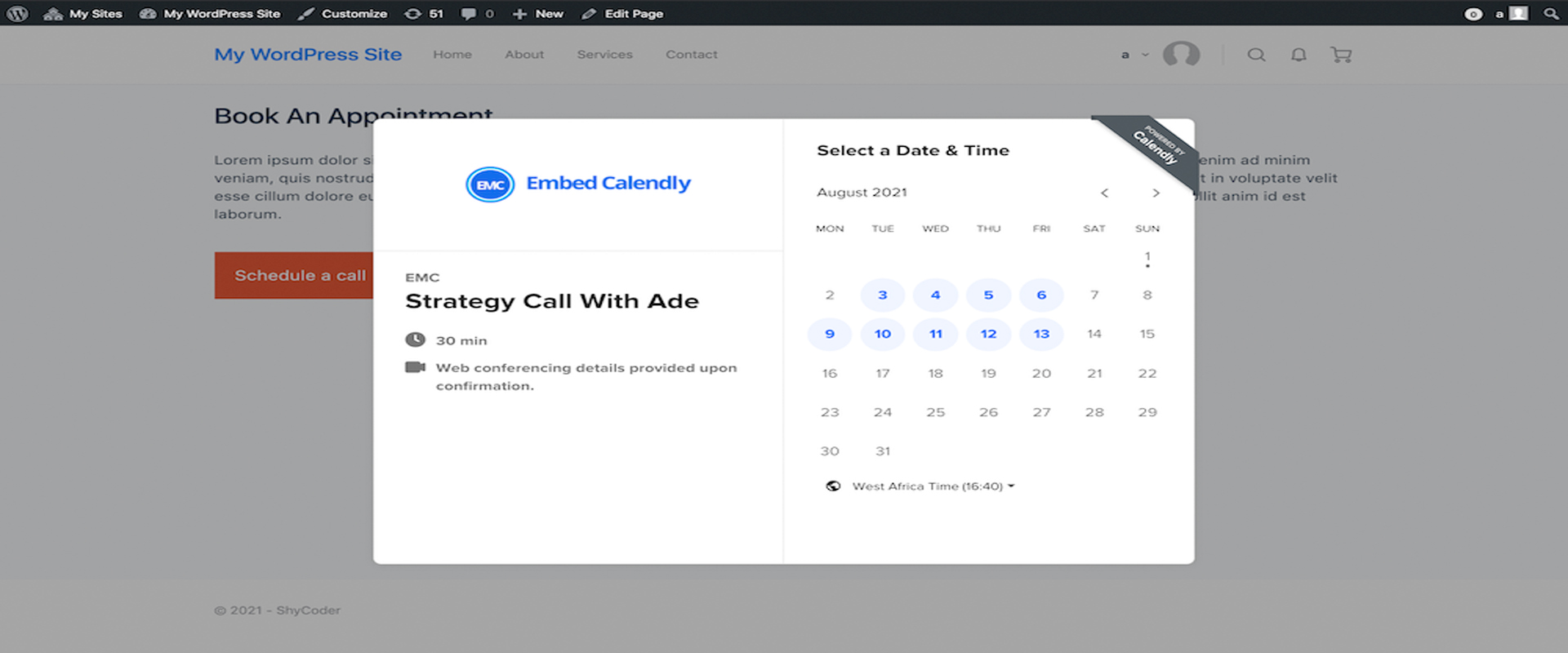Click unavailable date 31
Image resolution: width=1568 pixels, height=653 pixels.
(x=883, y=451)
